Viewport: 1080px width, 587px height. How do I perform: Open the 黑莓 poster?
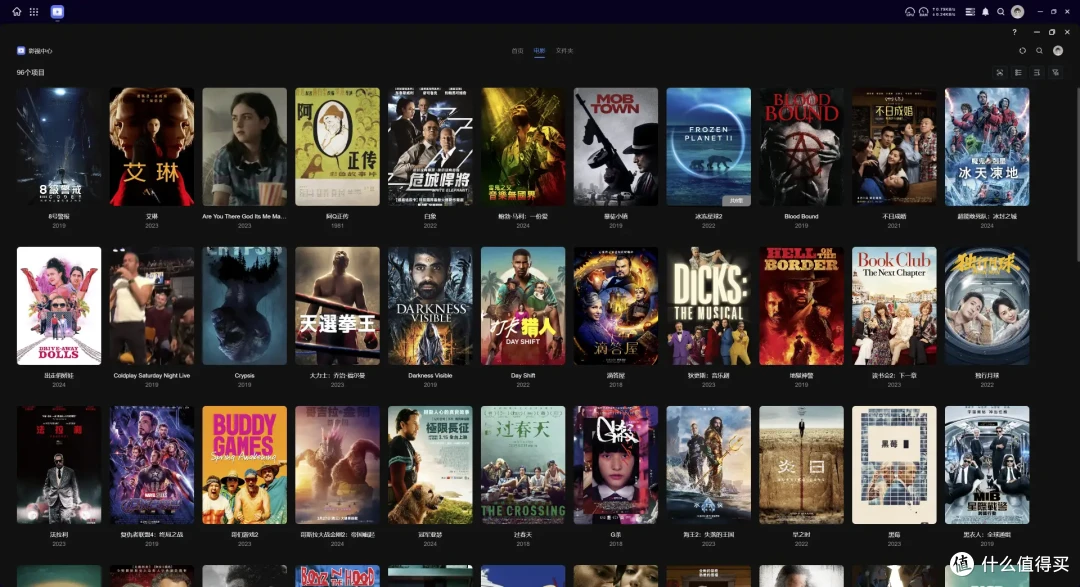click(894, 465)
